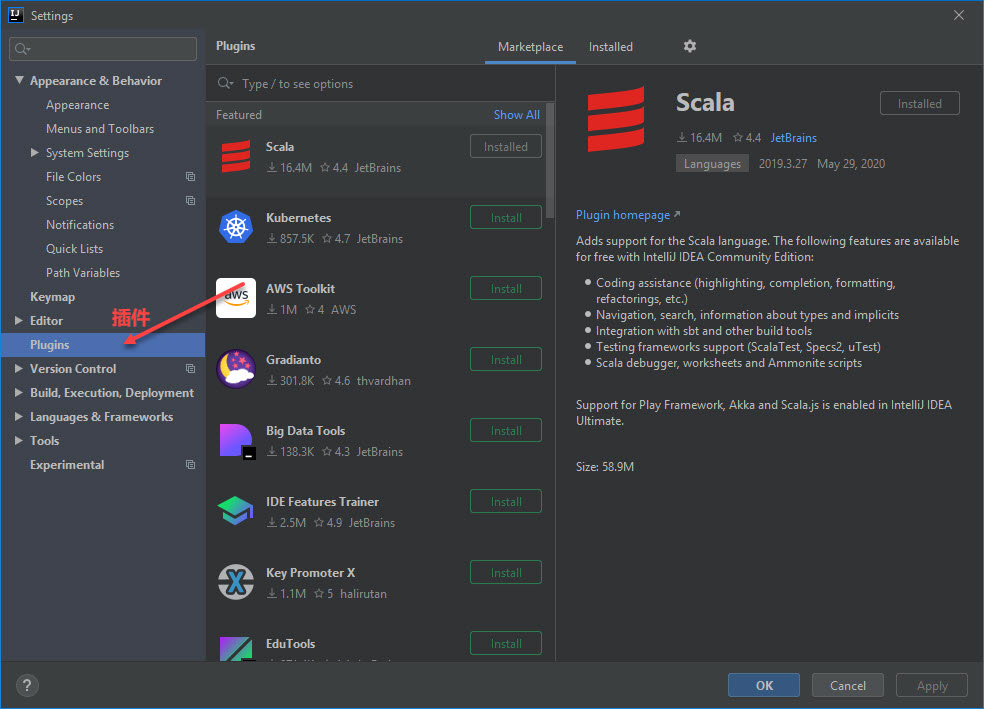Image resolution: width=984 pixels, height=709 pixels.
Task: Click OK to confirm settings
Action: pyautogui.click(x=764, y=685)
